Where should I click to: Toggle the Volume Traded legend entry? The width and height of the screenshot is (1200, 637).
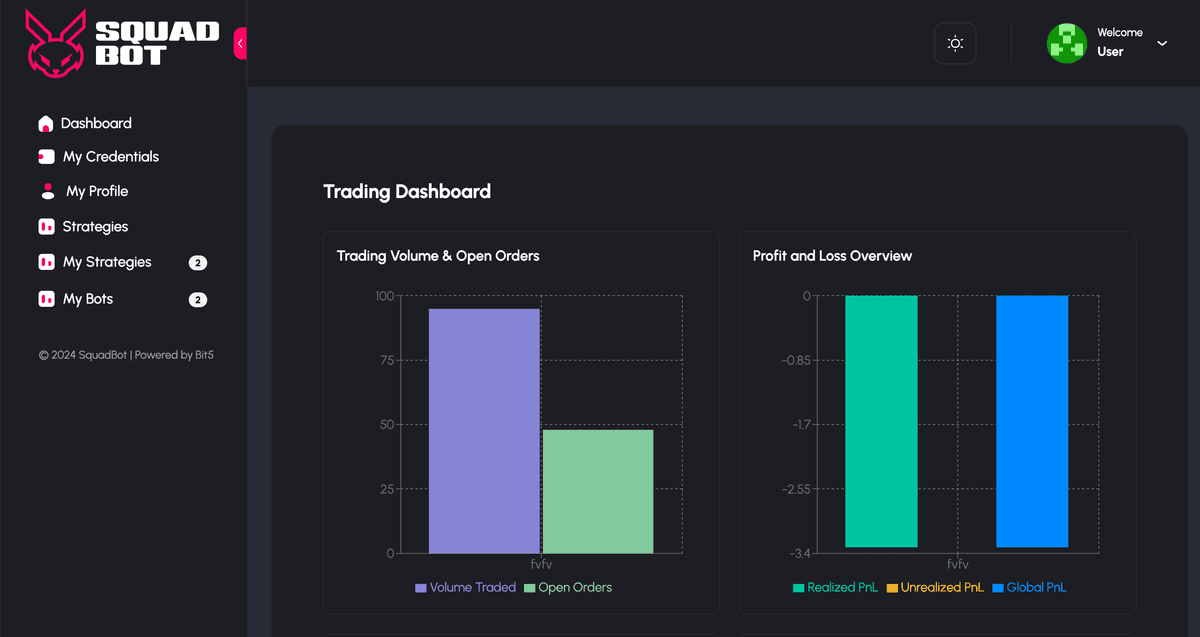465,587
